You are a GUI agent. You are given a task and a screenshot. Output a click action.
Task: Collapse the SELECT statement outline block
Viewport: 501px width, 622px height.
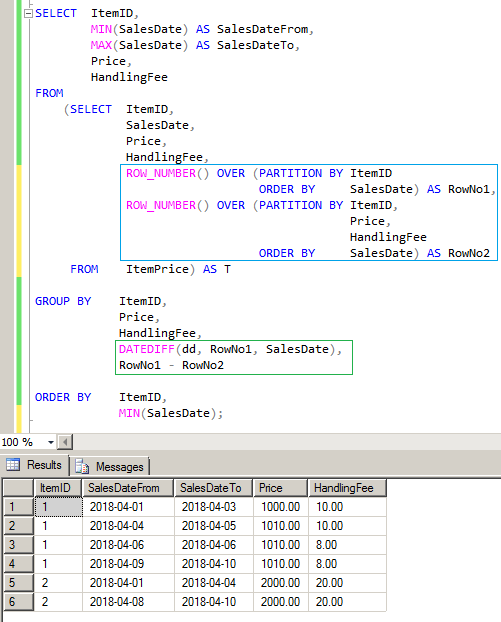28,13
